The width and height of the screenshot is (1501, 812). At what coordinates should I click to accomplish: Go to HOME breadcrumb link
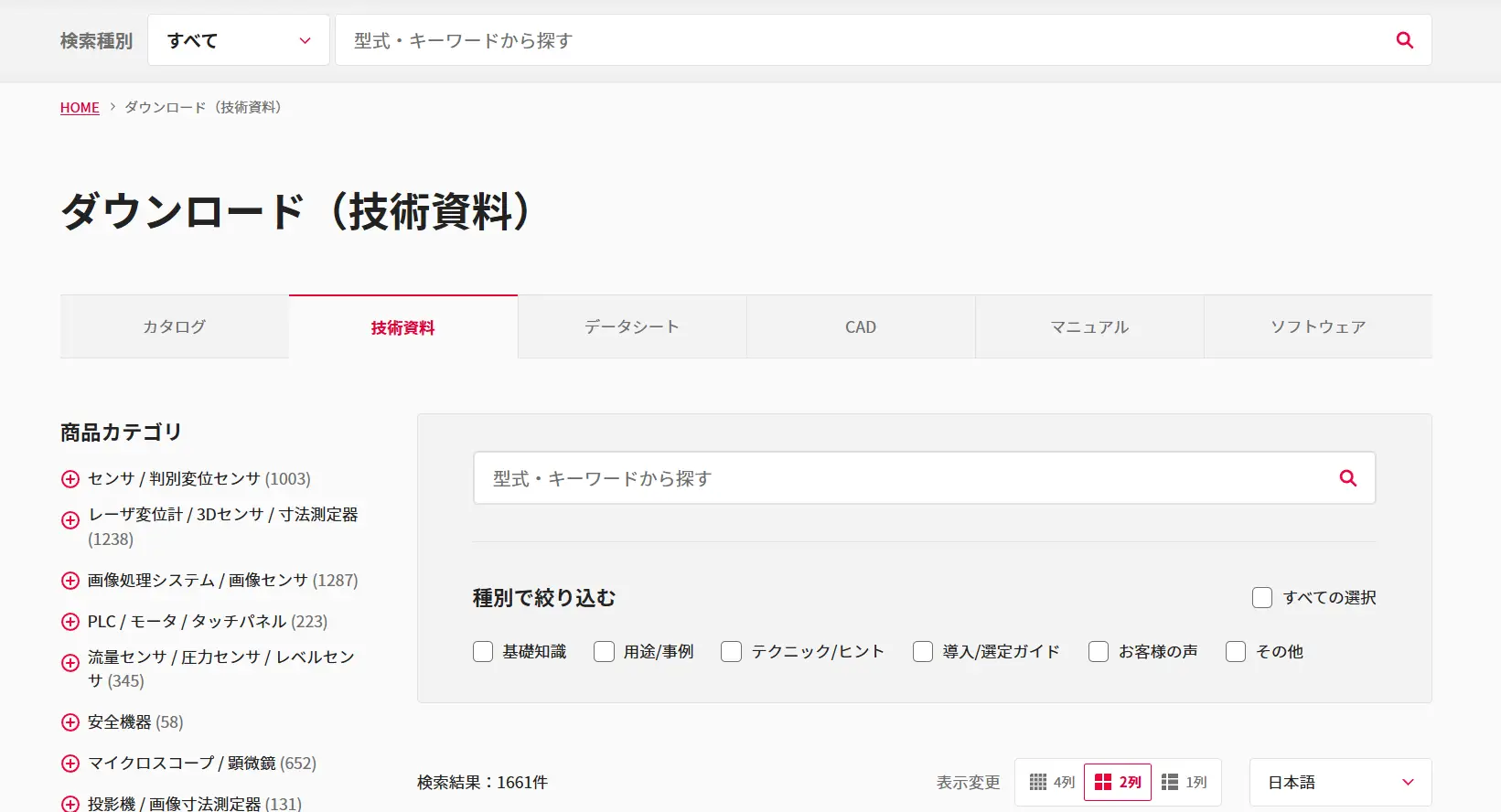point(80,108)
